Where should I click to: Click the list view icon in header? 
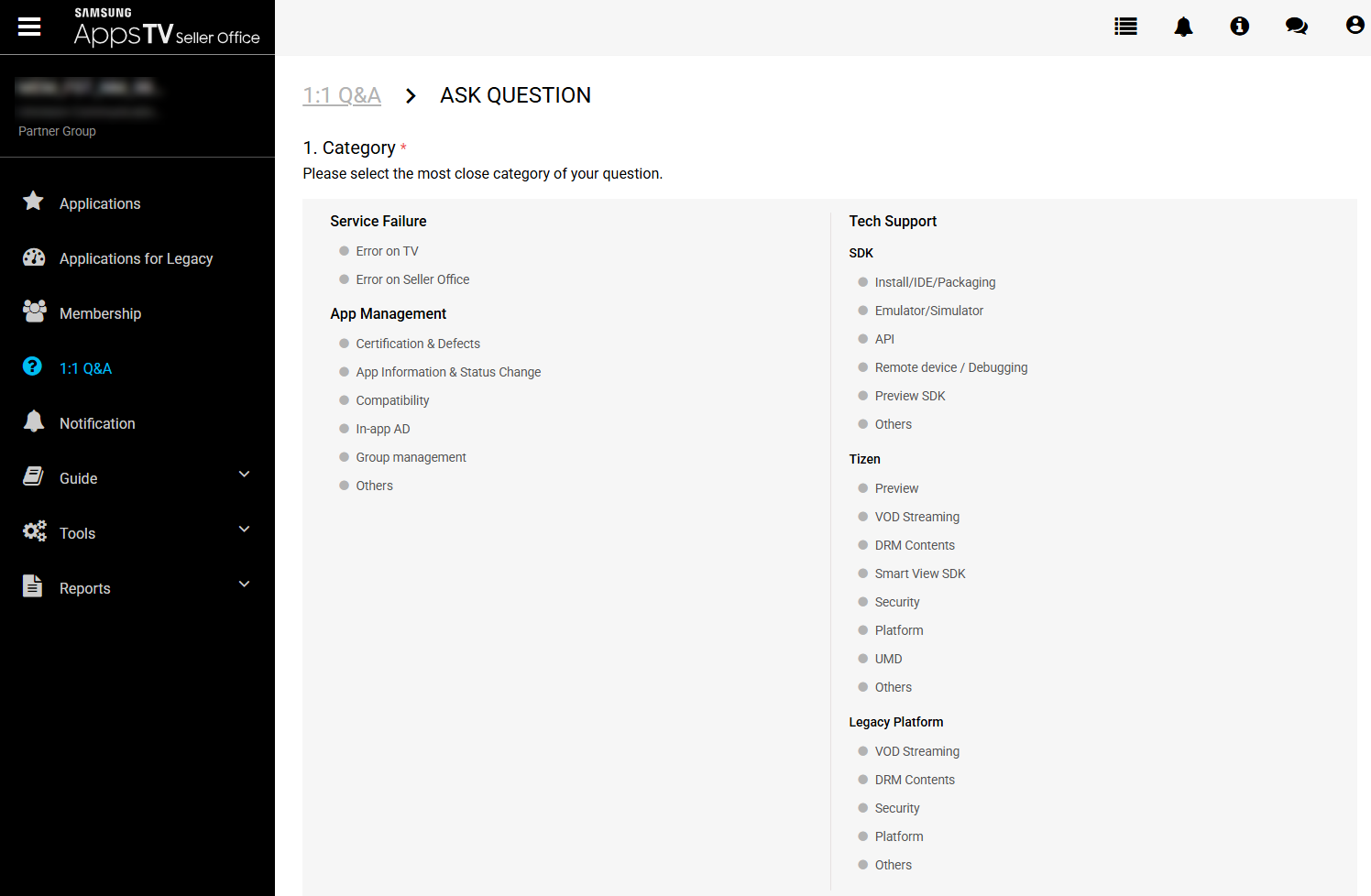pyautogui.click(x=1125, y=27)
